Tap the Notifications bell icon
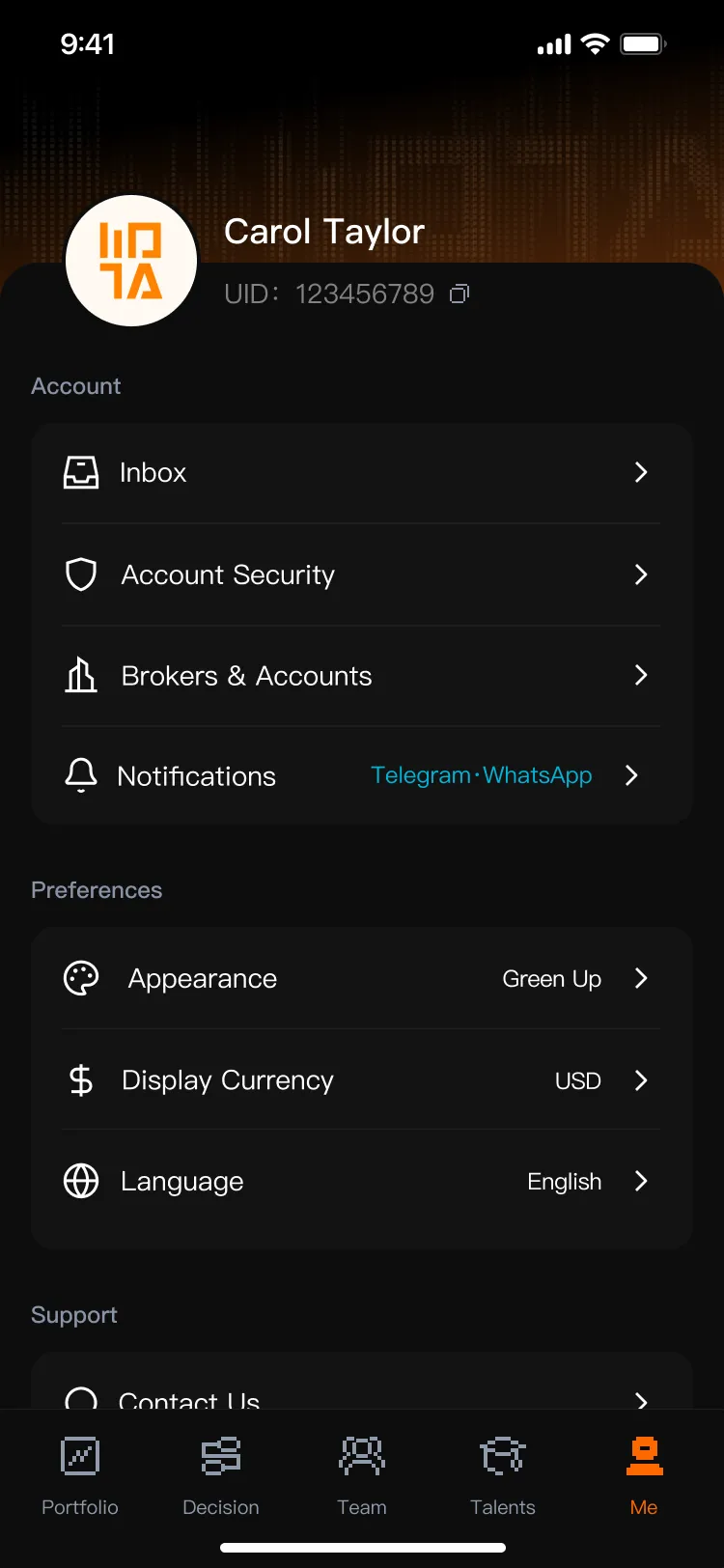The height and width of the screenshot is (1568, 724). point(81,775)
